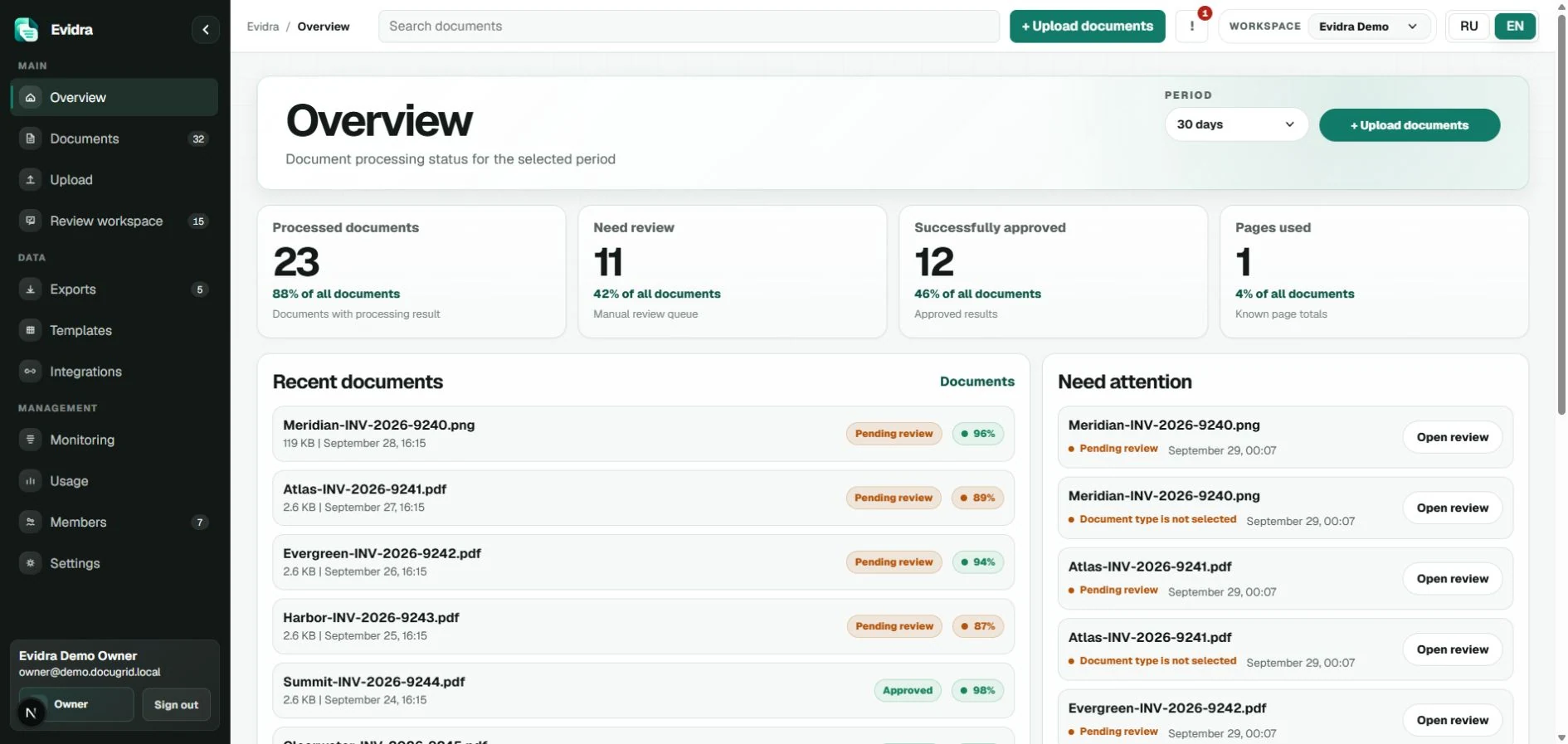Viewport: 1568px width, 744px height.
Task: Click the Exports download icon
Action: [31, 289]
